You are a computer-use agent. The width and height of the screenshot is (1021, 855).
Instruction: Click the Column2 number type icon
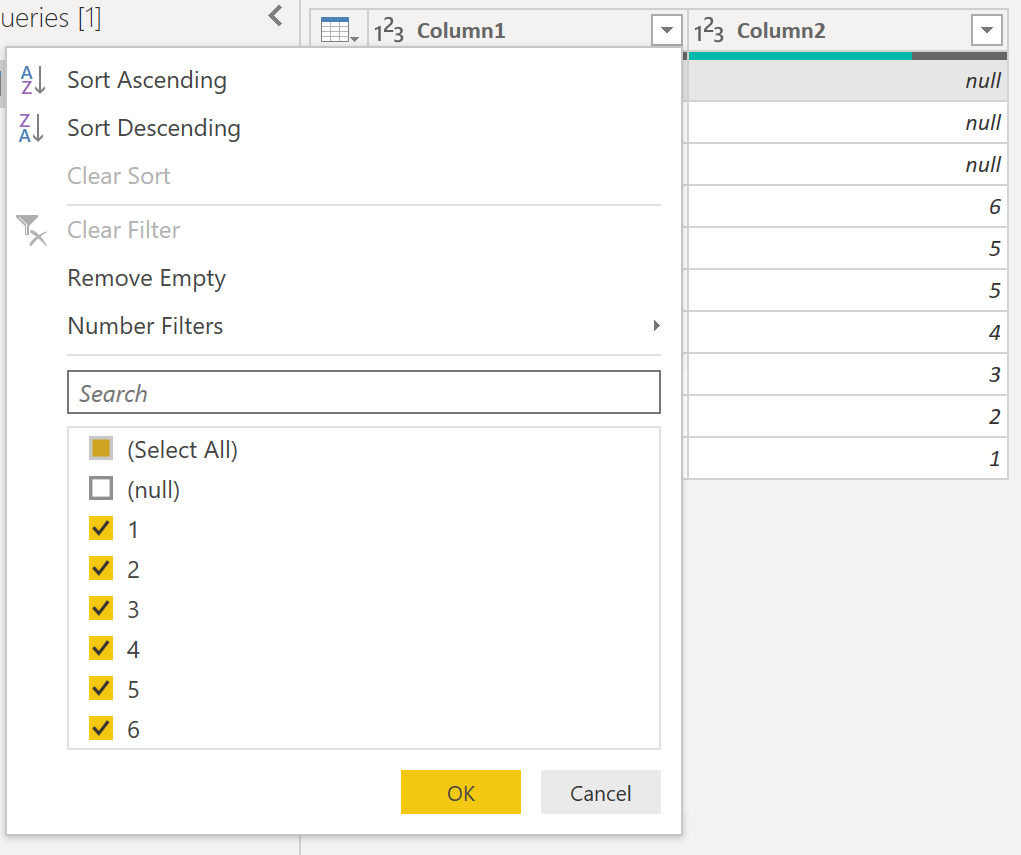click(x=708, y=31)
